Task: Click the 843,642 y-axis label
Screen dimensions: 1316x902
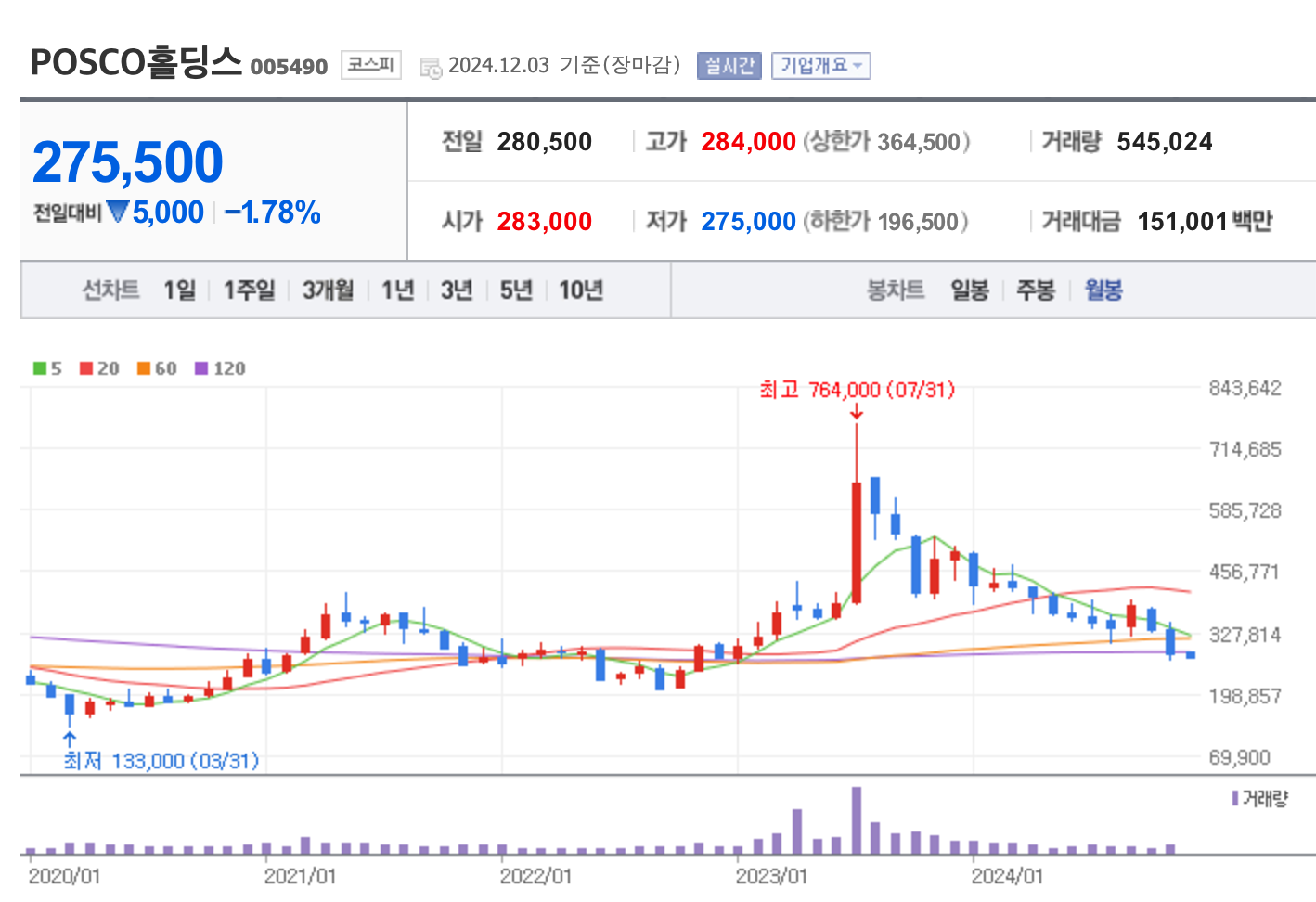Action: pos(1245,388)
